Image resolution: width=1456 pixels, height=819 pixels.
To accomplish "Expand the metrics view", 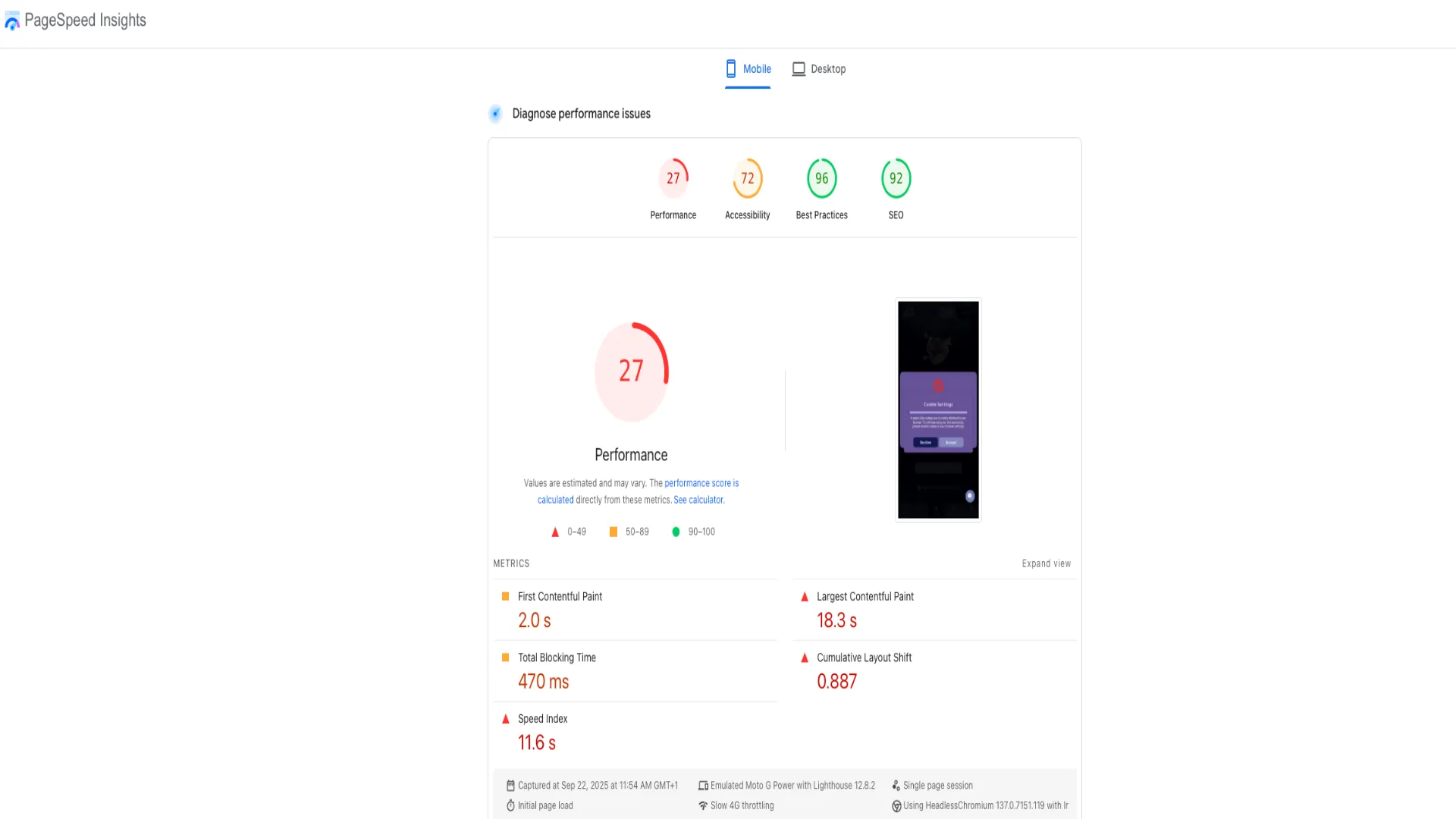I will click(1046, 563).
